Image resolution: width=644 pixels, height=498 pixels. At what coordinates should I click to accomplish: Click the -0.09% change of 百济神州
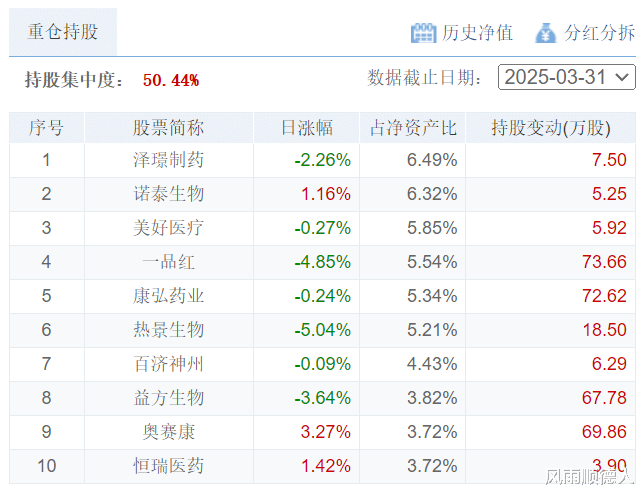click(x=322, y=364)
